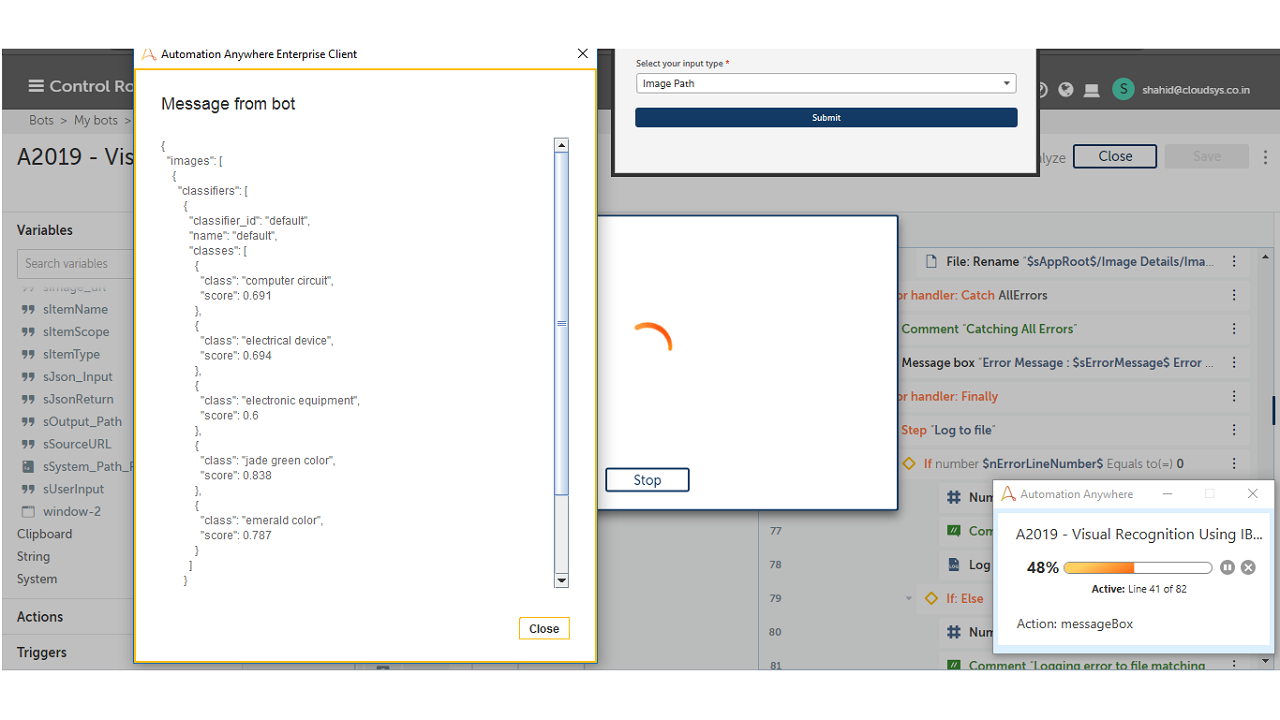1280x720 pixels.
Task: Click the diamond icon on If: Else row
Action: coord(931,599)
